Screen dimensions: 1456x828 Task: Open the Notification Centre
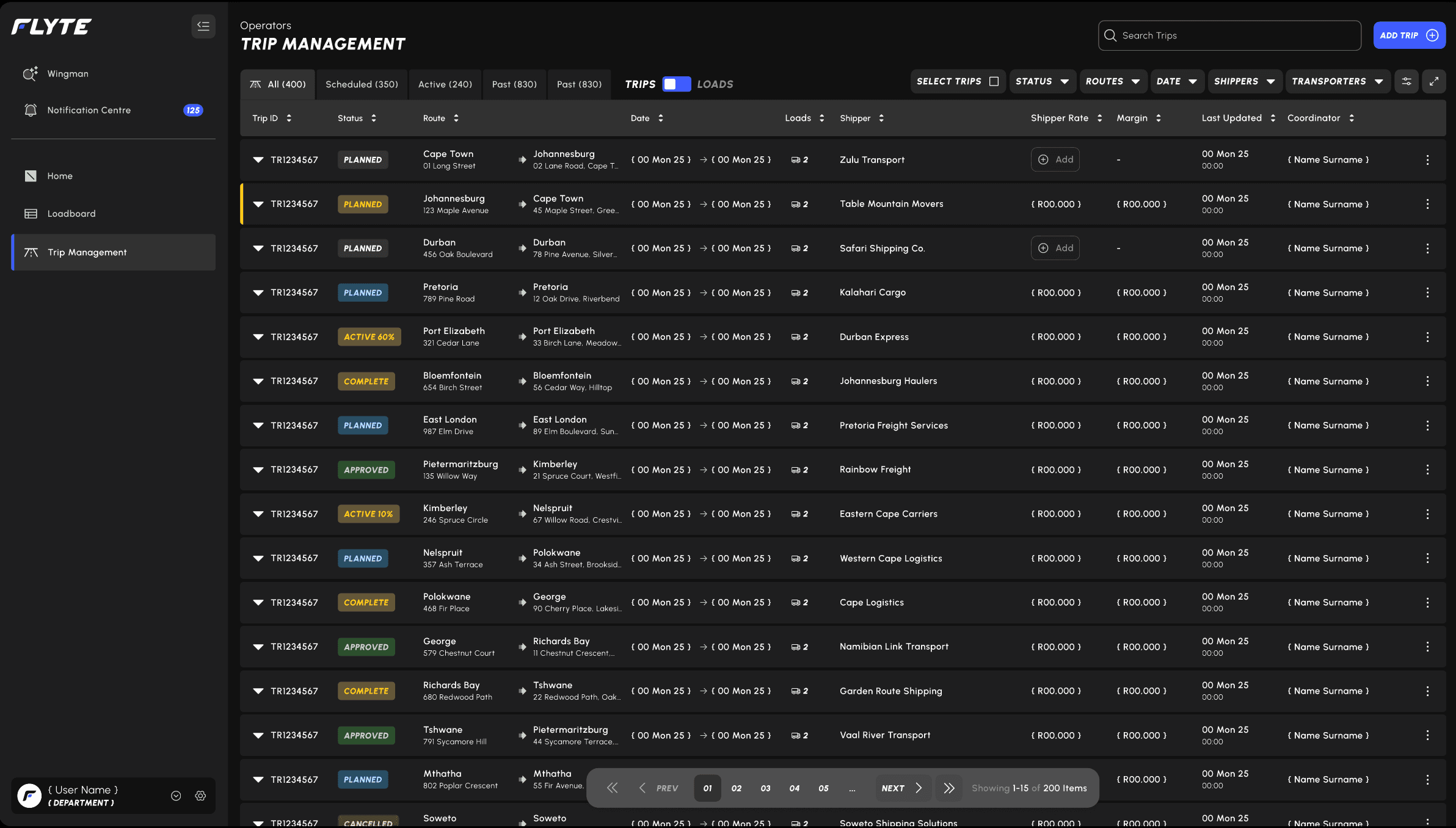pyautogui.click(x=89, y=110)
